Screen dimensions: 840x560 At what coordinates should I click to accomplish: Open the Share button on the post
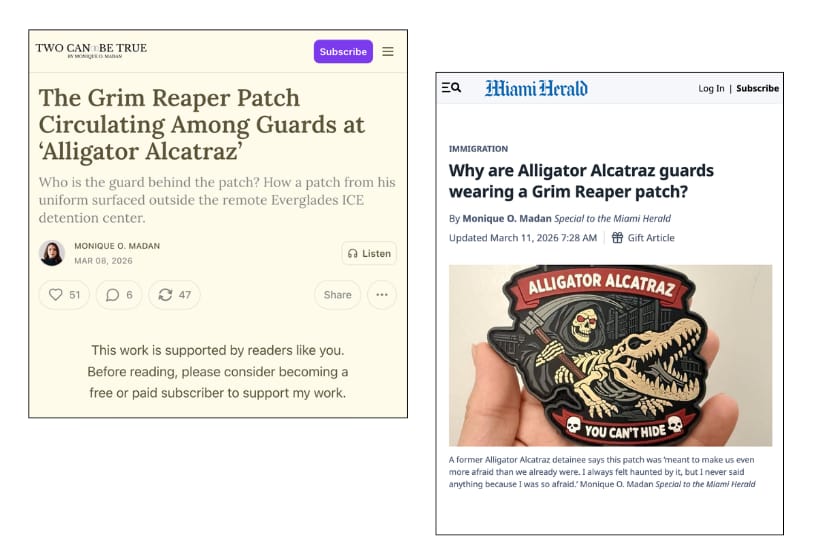coord(338,295)
